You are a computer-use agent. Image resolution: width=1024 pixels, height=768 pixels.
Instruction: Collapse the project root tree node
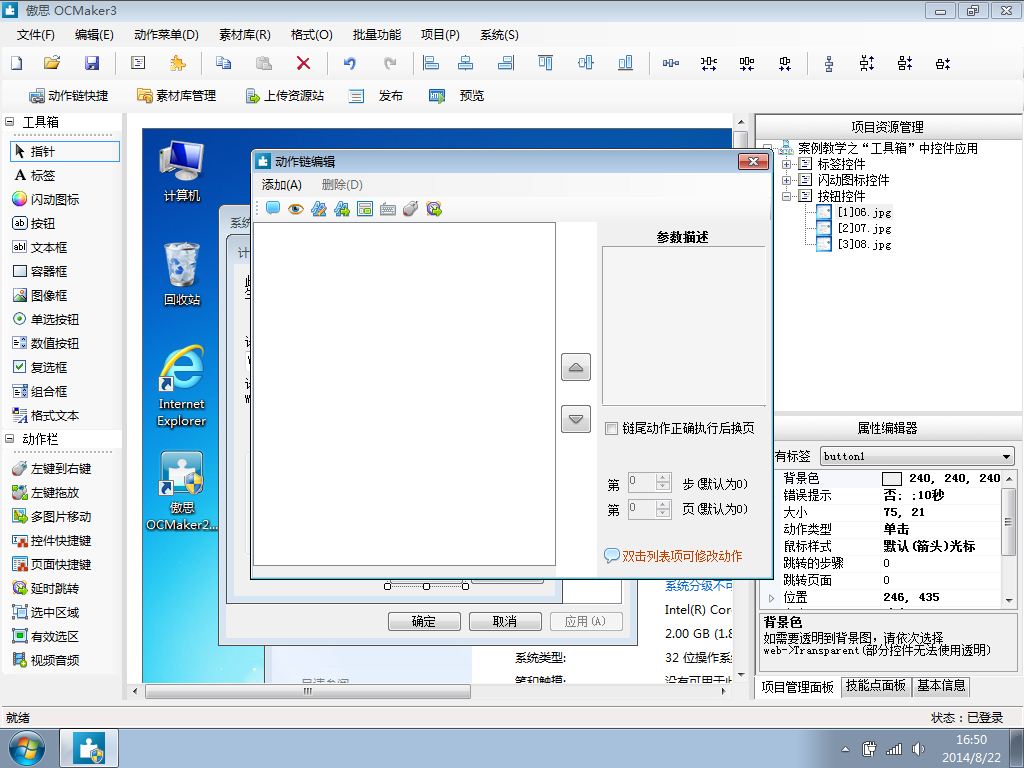pyautogui.click(x=769, y=148)
